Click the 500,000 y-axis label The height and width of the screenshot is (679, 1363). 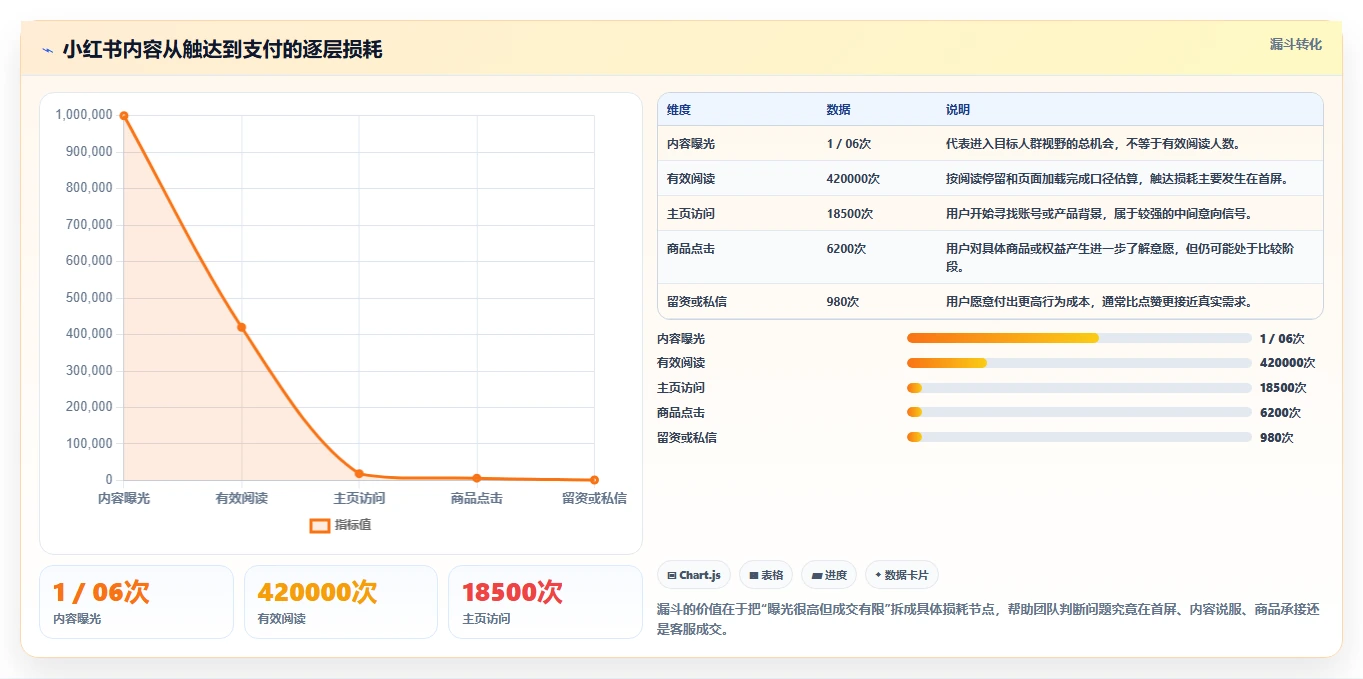tap(88, 297)
